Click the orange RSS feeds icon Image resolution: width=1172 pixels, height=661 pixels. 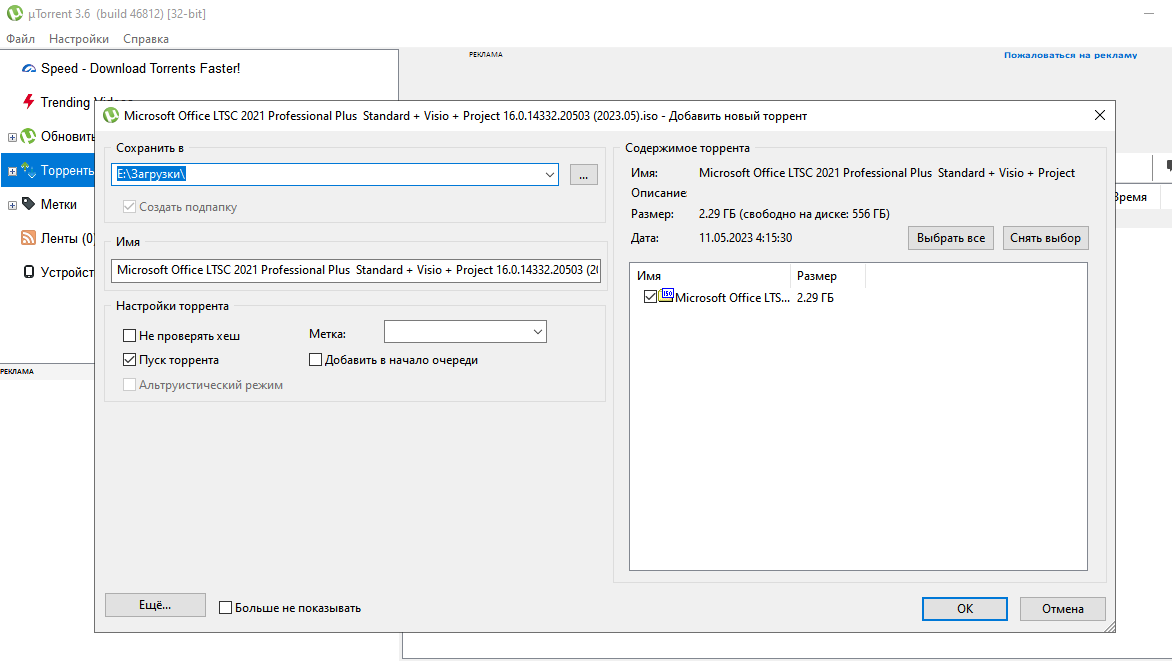click(x=28, y=238)
